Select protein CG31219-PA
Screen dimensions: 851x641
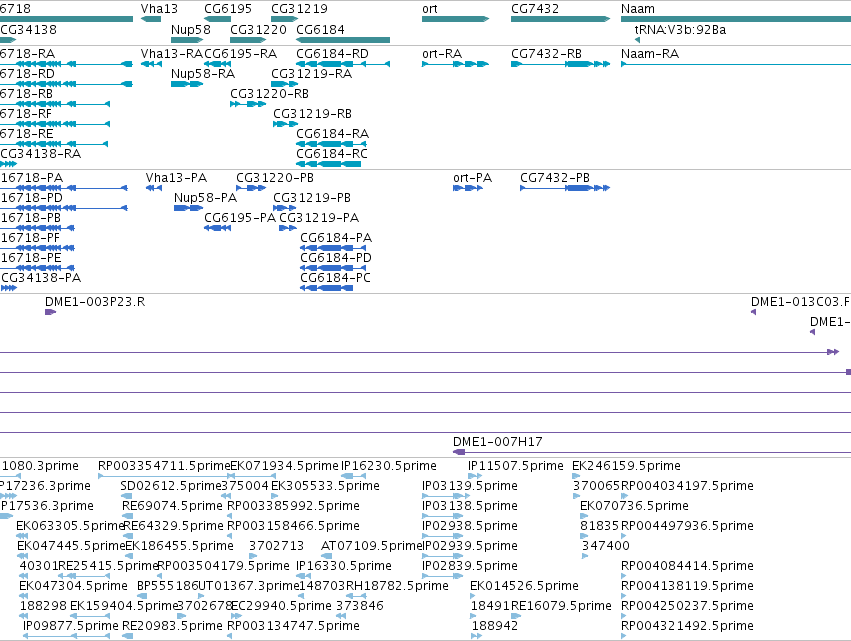click(287, 228)
